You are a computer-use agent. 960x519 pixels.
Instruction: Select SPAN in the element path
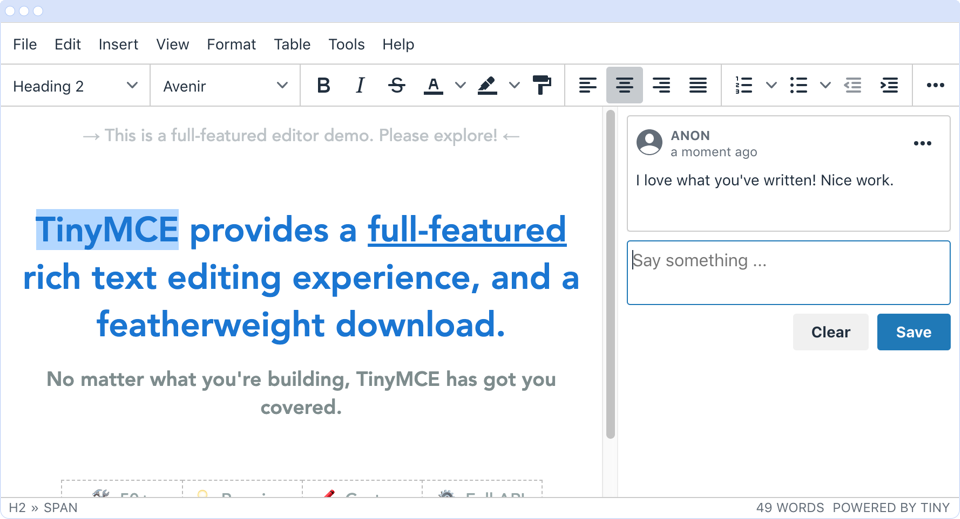(x=61, y=508)
